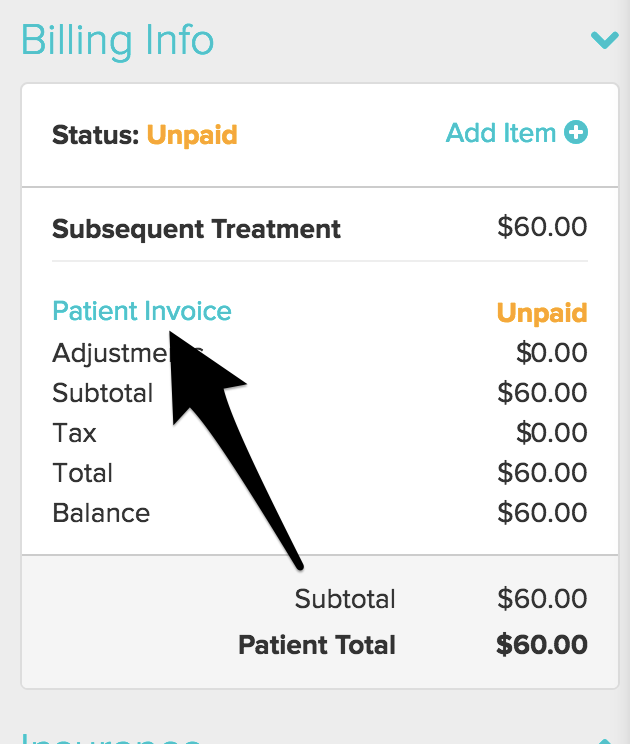
Task: Click the Total row label
Action: 83,473
